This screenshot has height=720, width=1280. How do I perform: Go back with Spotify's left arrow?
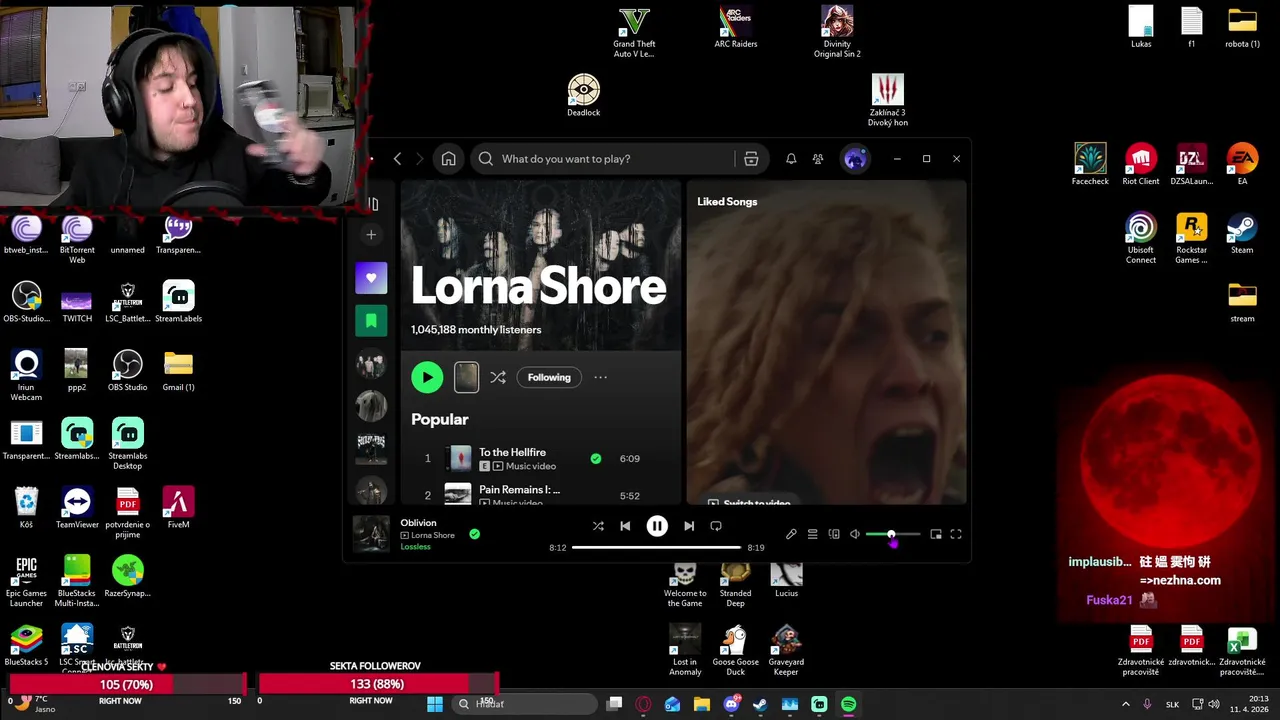[397, 159]
